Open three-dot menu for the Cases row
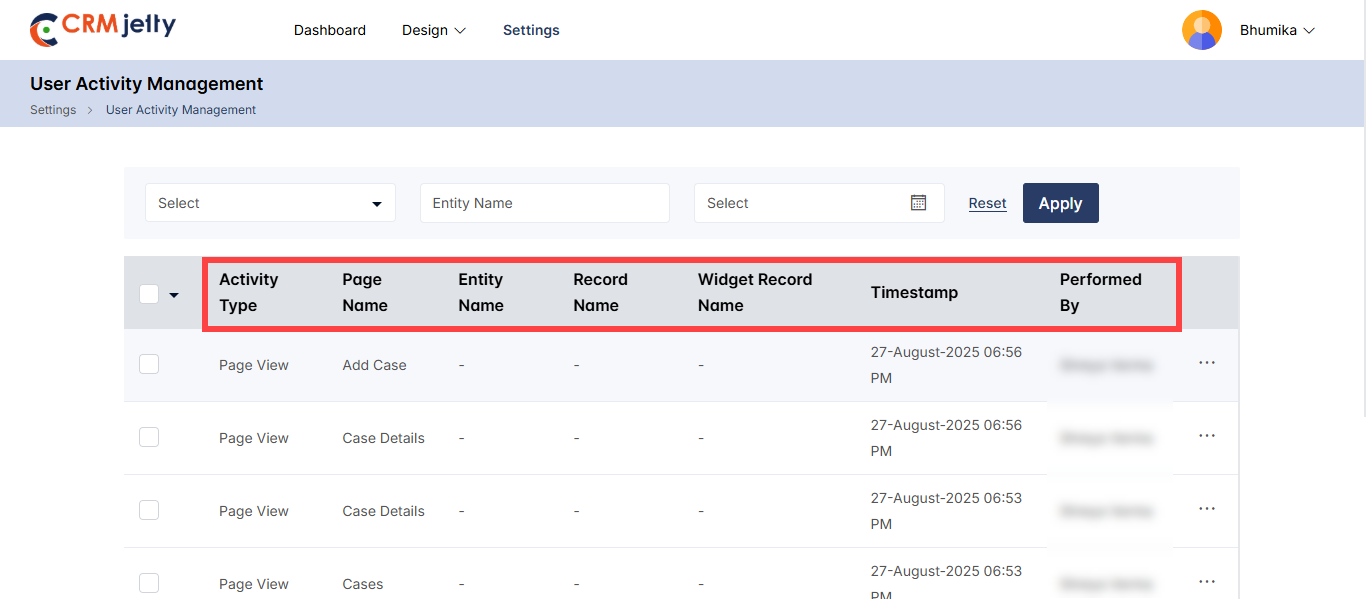 1206,582
